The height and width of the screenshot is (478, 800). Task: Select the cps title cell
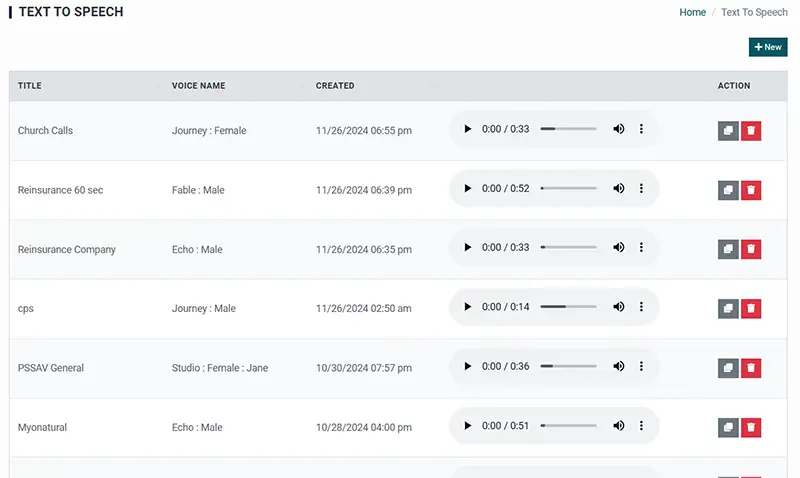(x=26, y=309)
